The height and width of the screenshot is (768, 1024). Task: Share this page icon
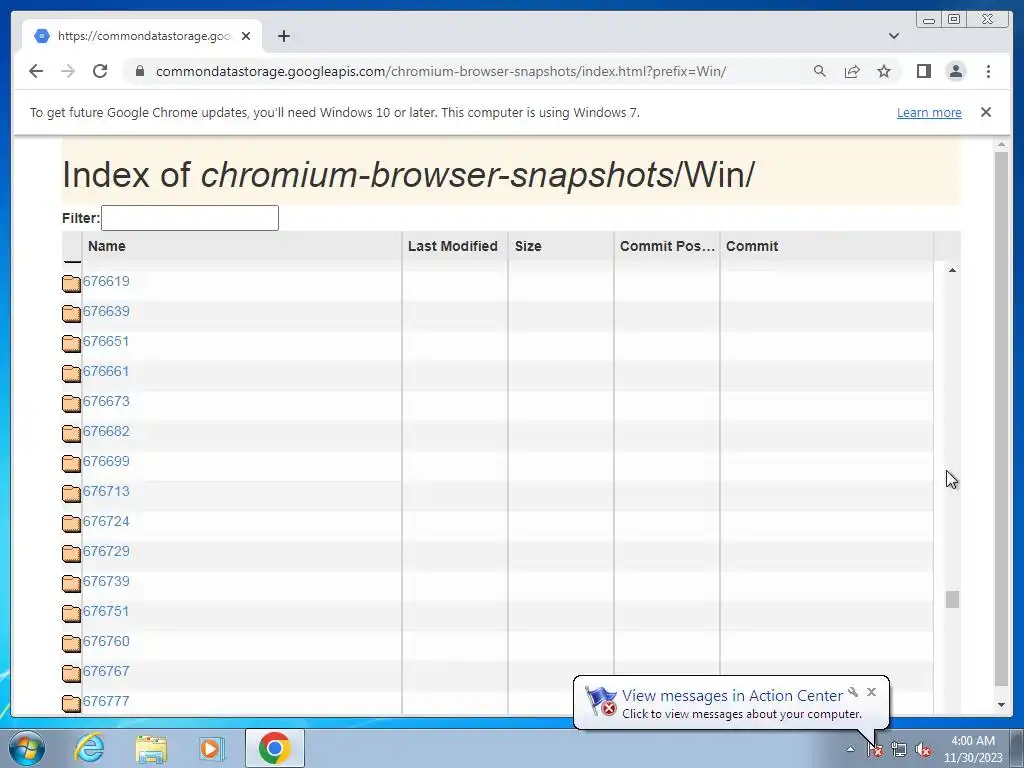click(x=852, y=71)
